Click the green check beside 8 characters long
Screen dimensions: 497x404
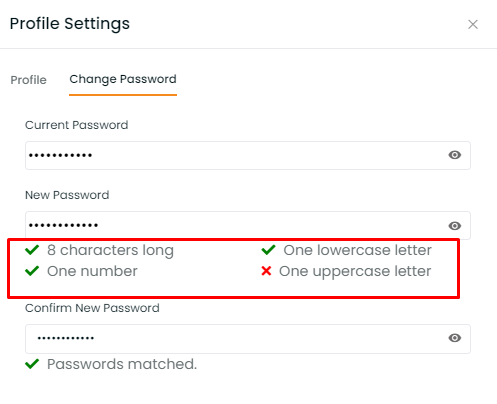(32, 250)
